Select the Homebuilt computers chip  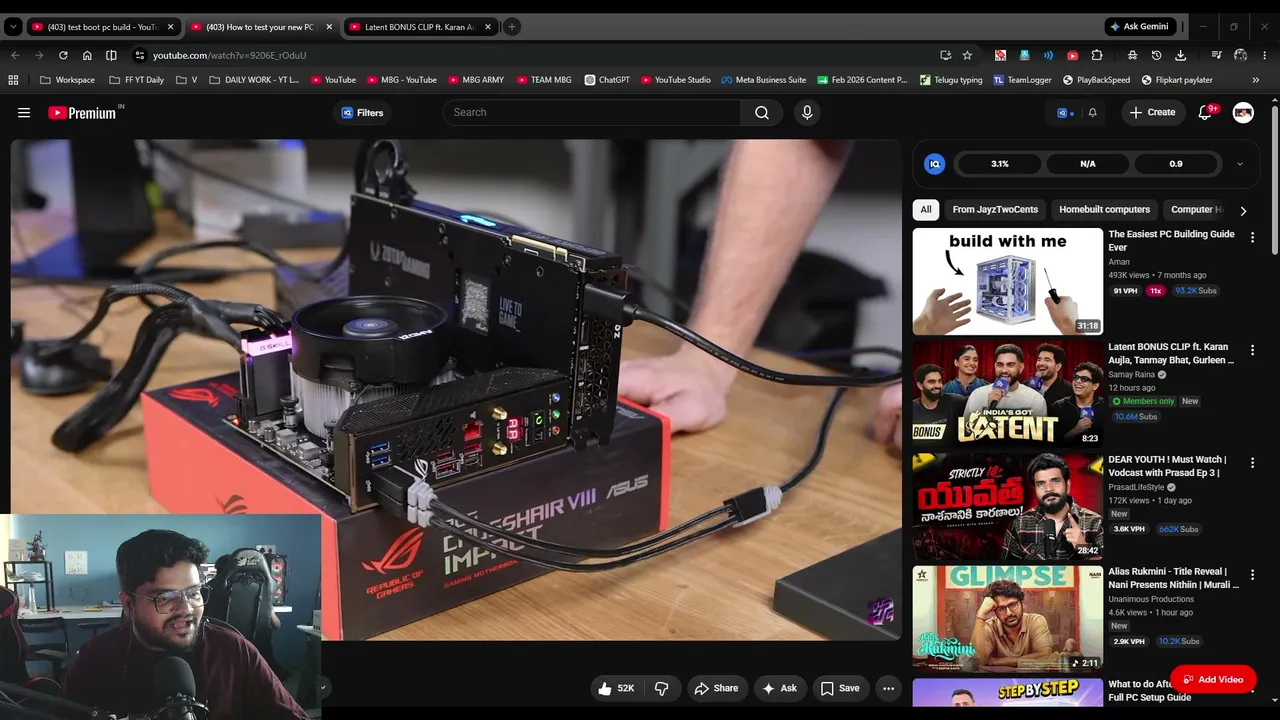click(x=1104, y=210)
